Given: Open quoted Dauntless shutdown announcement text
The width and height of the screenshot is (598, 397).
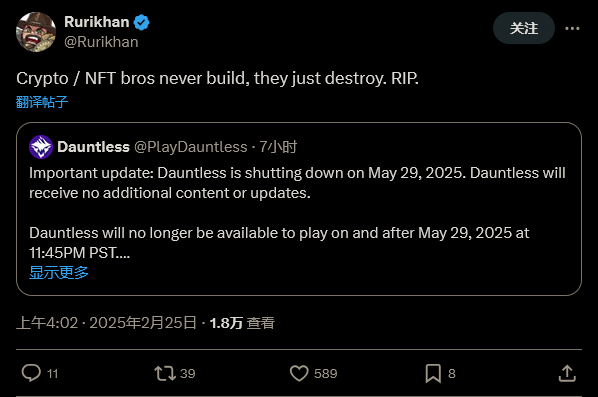Looking at the screenshot, I should coord(297,213).
